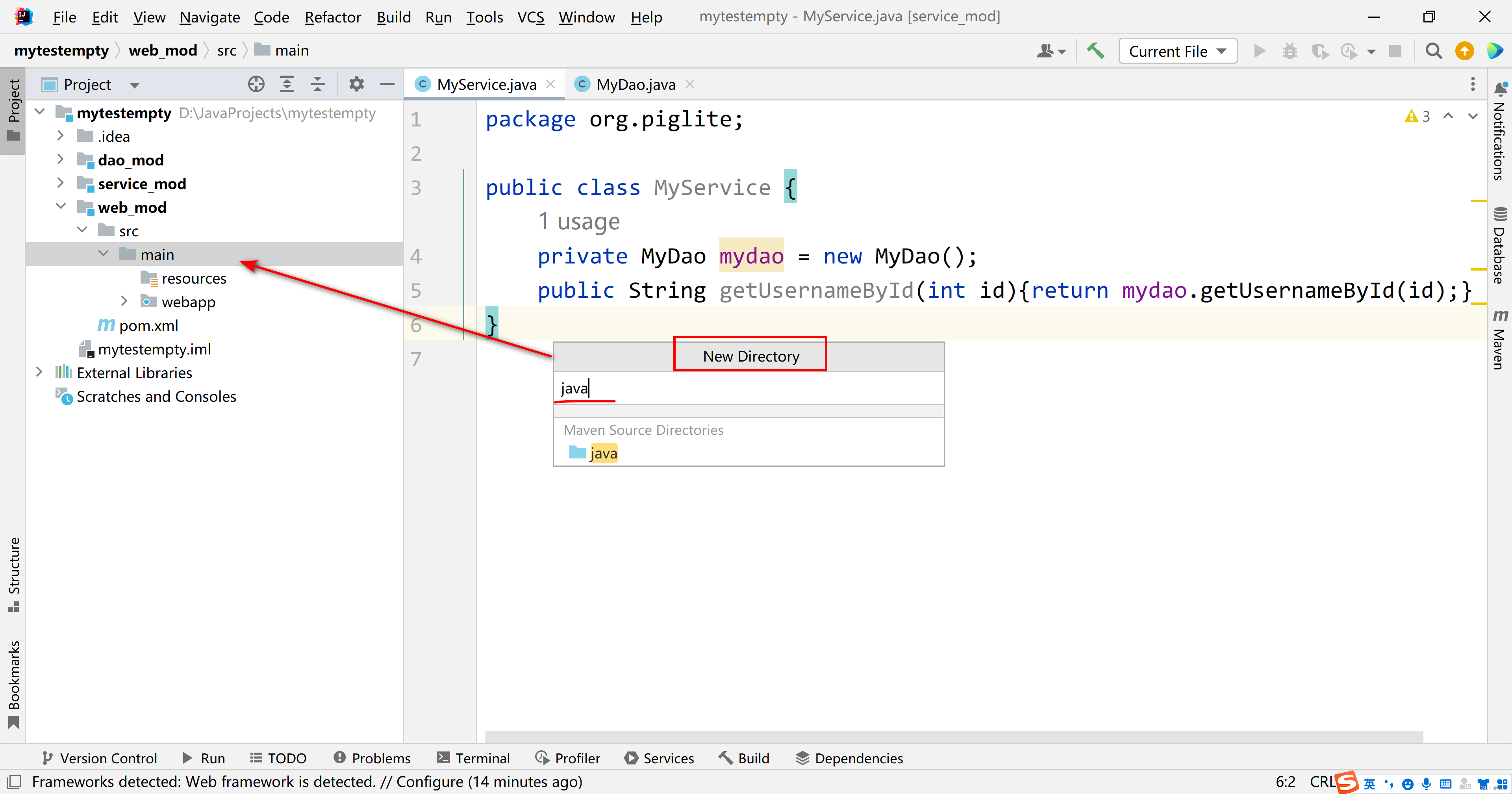Viewport: 1512px width, 794px height.
Task: Click the IDE update arrow icon
Action: [1464, 51]
